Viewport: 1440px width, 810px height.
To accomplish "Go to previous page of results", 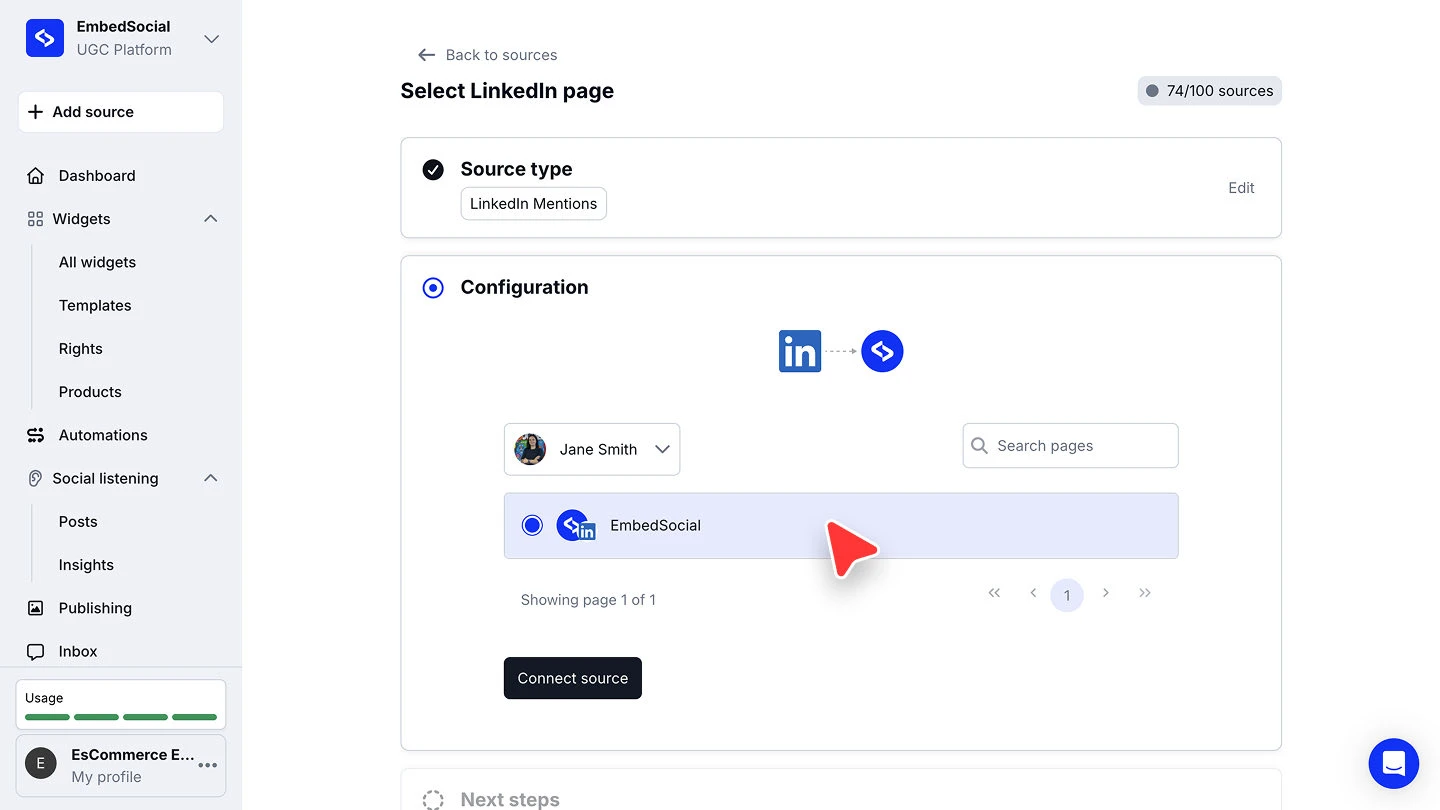I will click(x=1033, y=593).
